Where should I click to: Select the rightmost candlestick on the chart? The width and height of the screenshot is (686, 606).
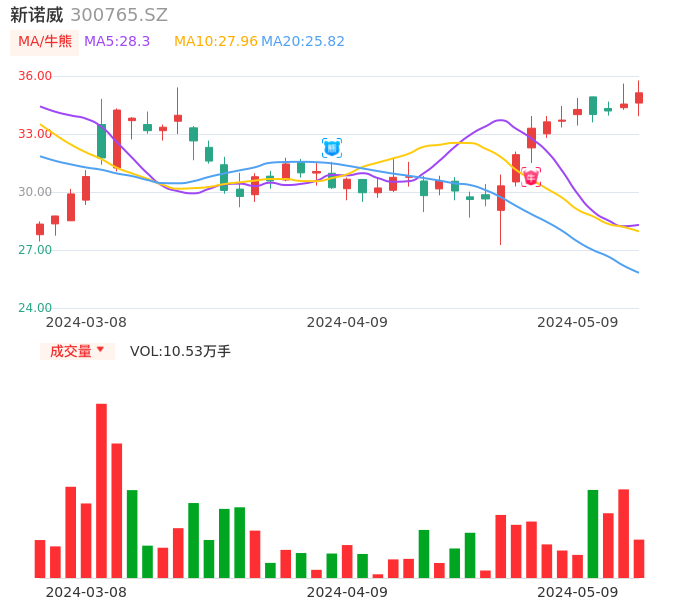pos(639,97)
